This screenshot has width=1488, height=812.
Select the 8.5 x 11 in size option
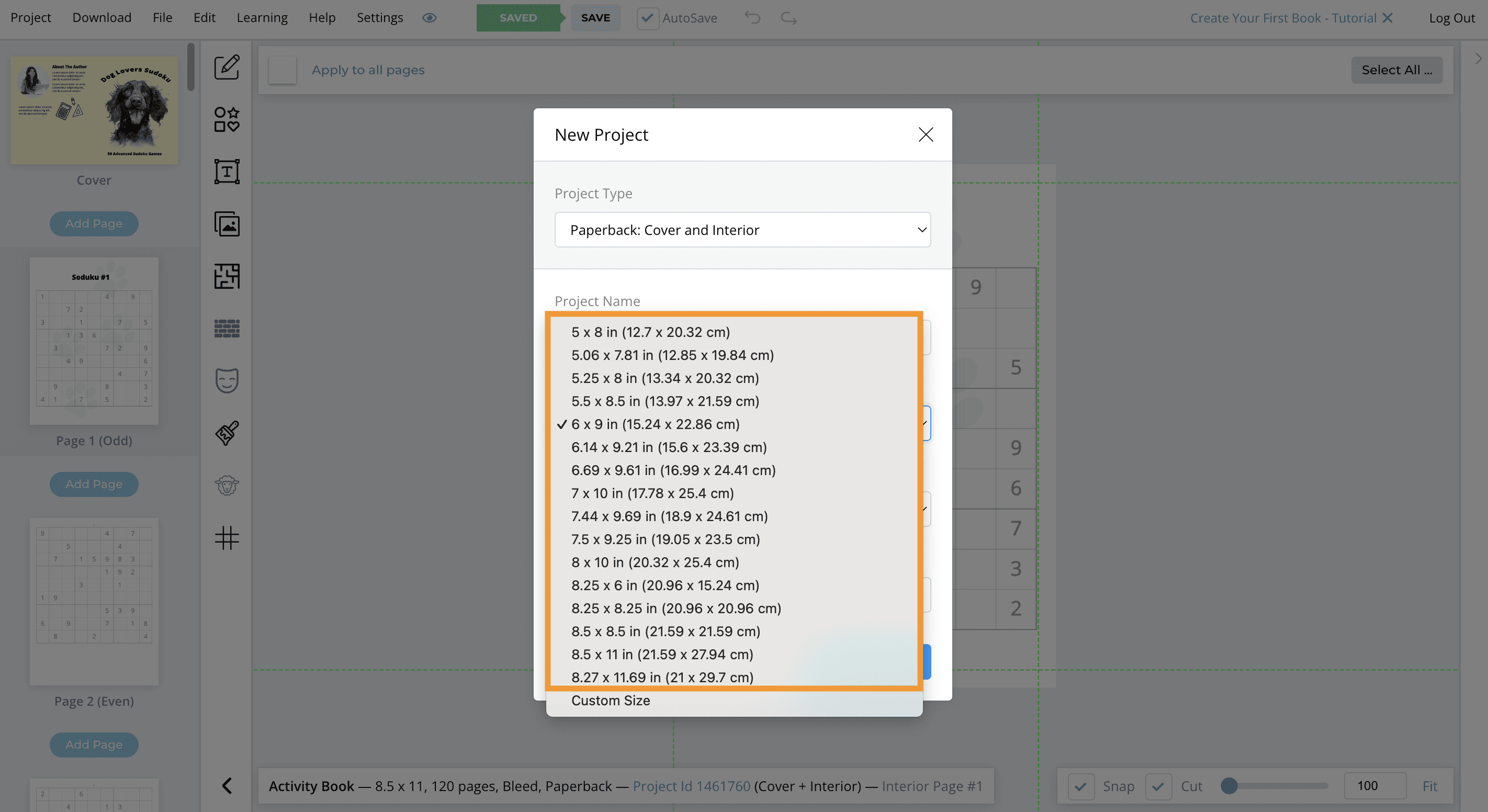662,654
